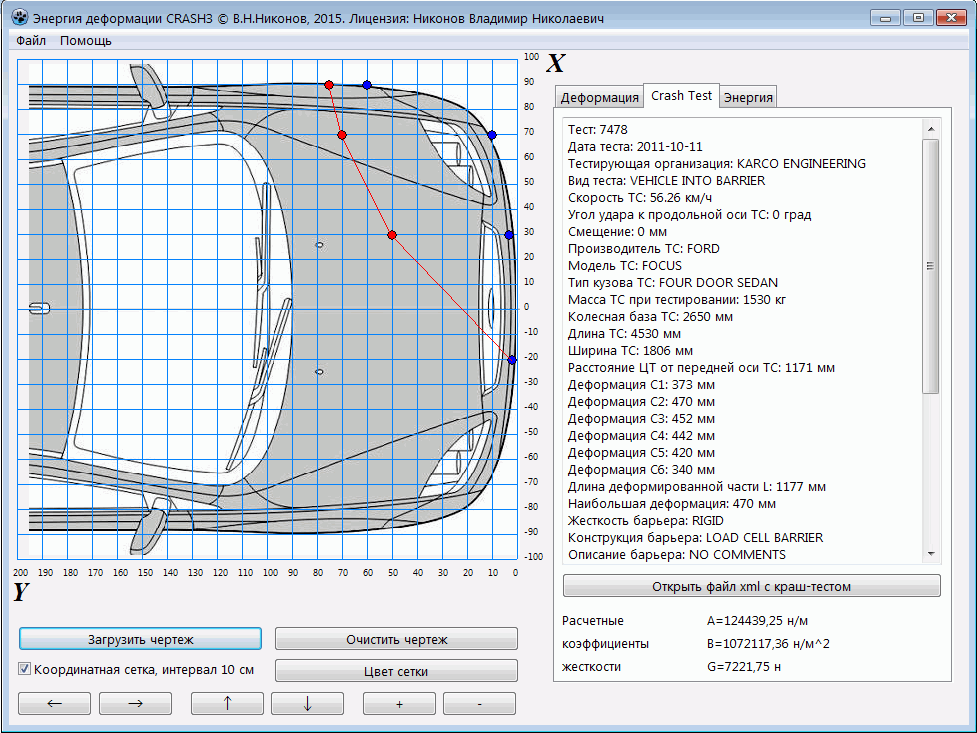Open the Помощь menu
Viewport: 977px width, 733px height.
86,41
